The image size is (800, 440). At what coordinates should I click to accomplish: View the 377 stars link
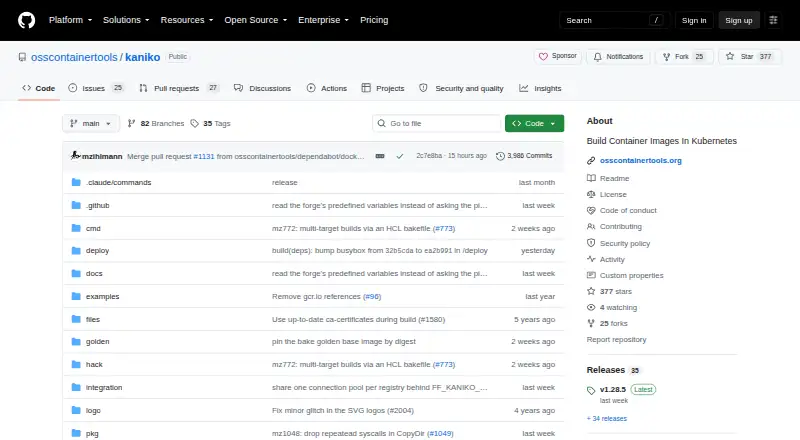(609, 291)
